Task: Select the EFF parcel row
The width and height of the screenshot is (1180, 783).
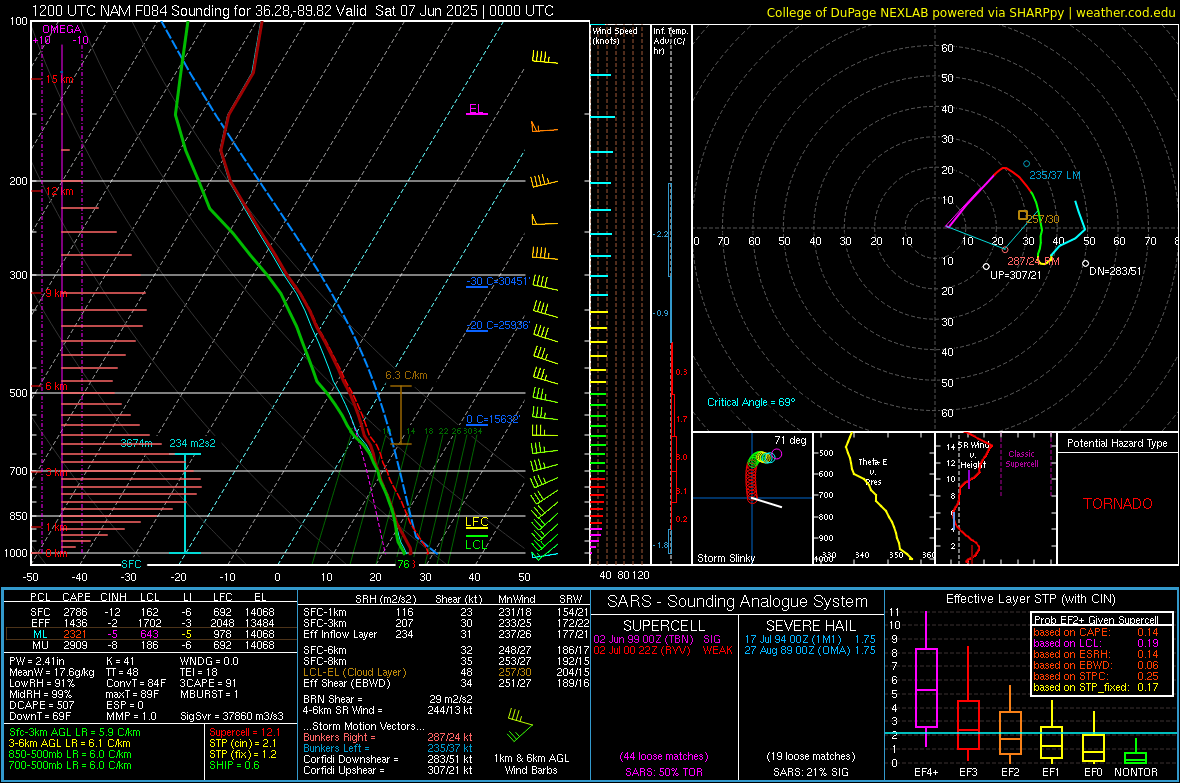Action: 150,623
